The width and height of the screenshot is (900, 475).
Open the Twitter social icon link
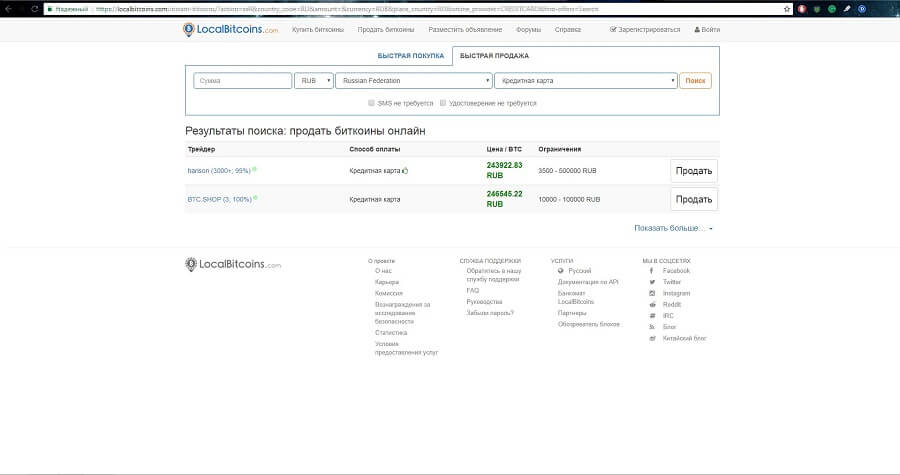pos(651,282)
